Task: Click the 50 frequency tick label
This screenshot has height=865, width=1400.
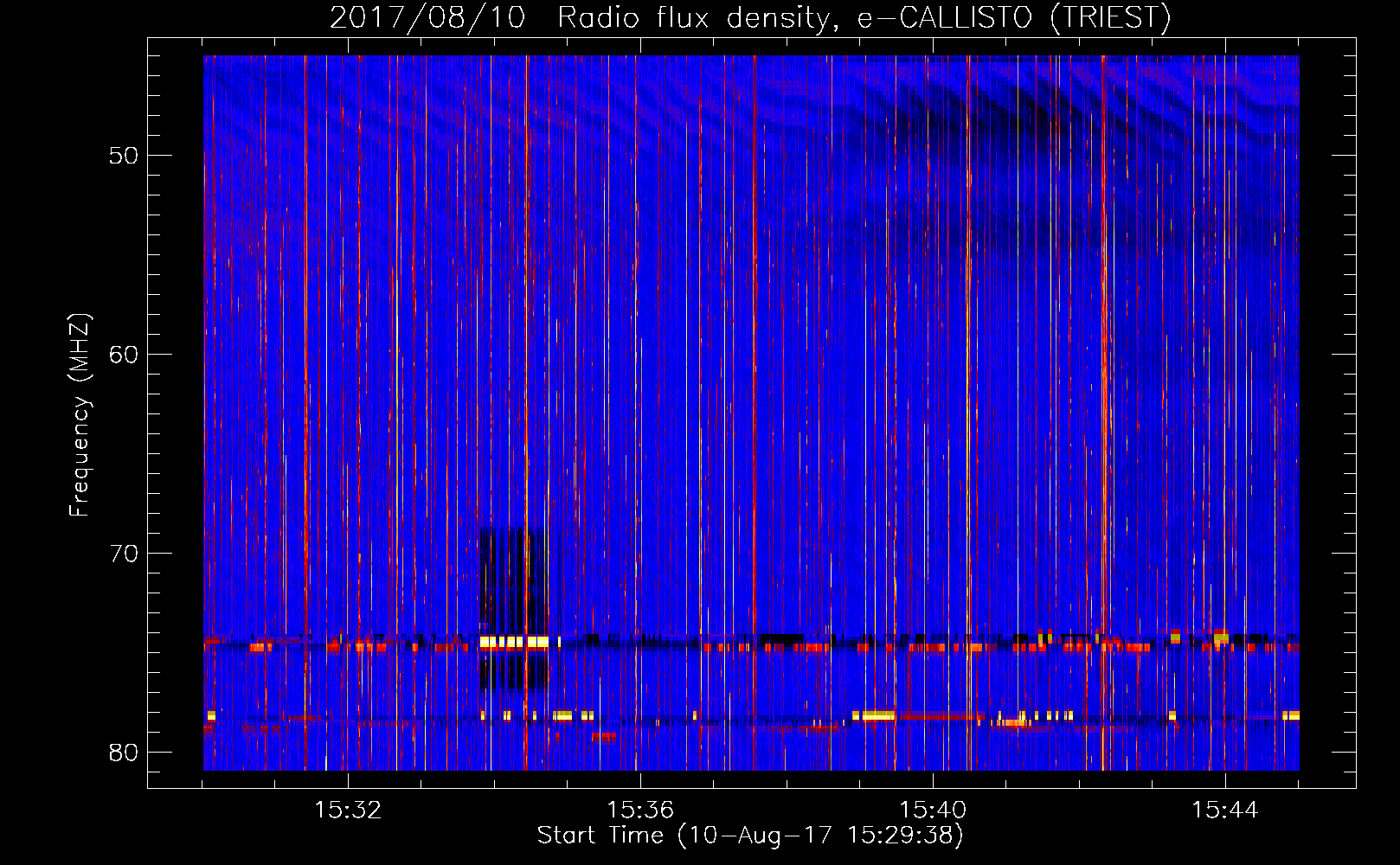Action: click(x=124, y=156)
